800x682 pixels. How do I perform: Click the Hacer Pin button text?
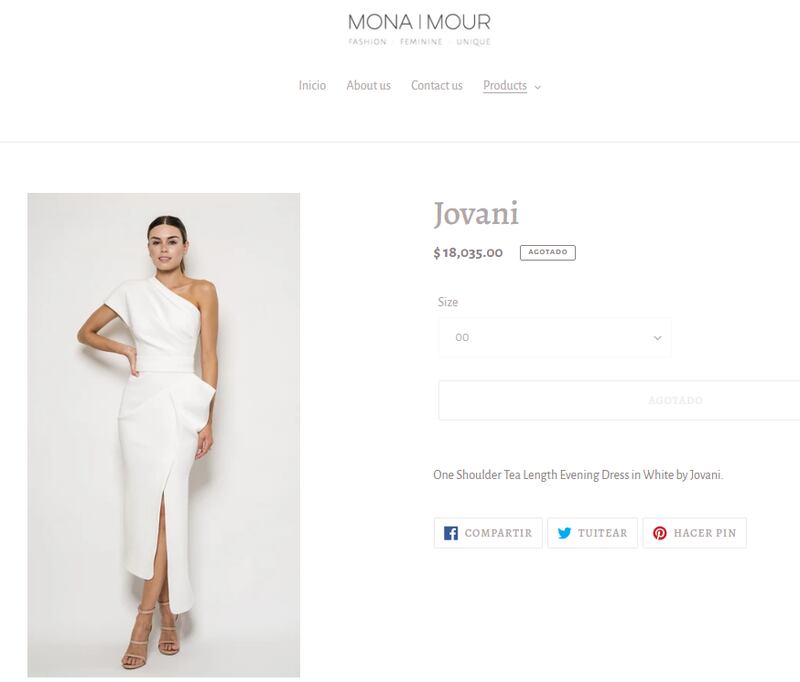click(705, 533)
